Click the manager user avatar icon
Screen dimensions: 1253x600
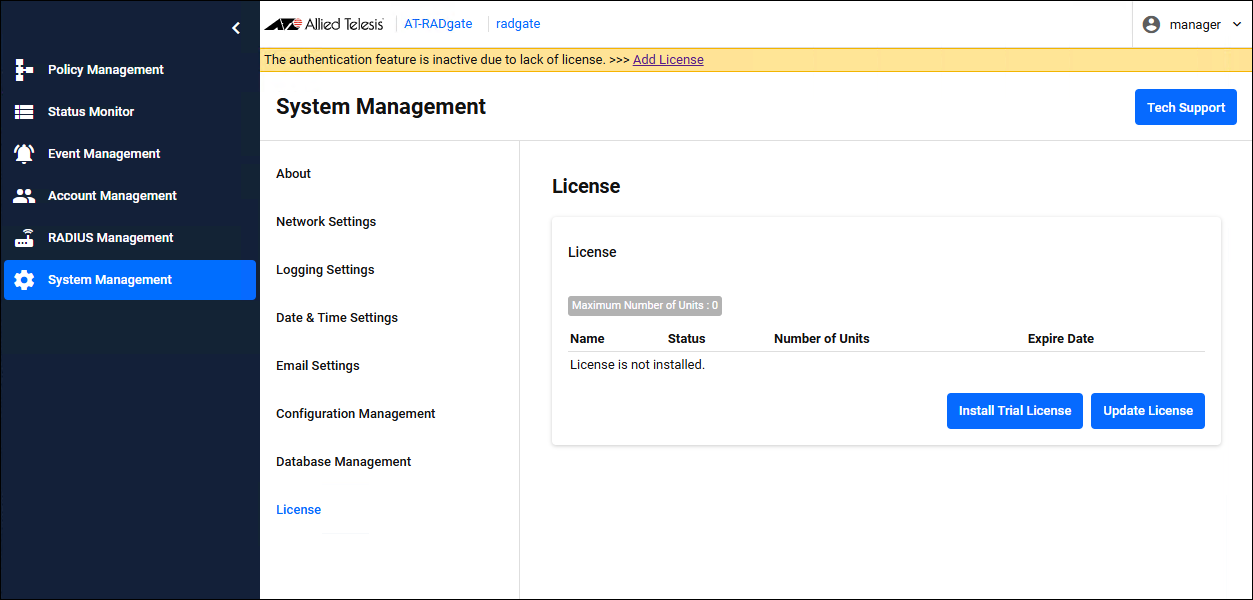click(1151, 24)
